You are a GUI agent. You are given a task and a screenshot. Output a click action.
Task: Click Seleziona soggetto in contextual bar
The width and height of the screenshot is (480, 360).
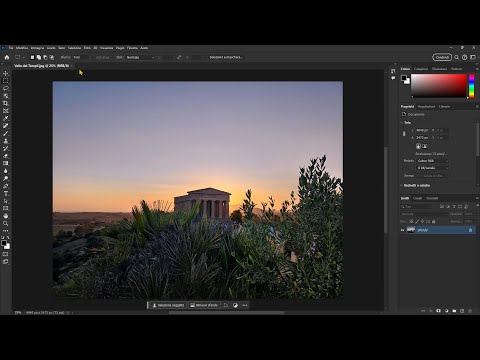click(x=168, y=305)
